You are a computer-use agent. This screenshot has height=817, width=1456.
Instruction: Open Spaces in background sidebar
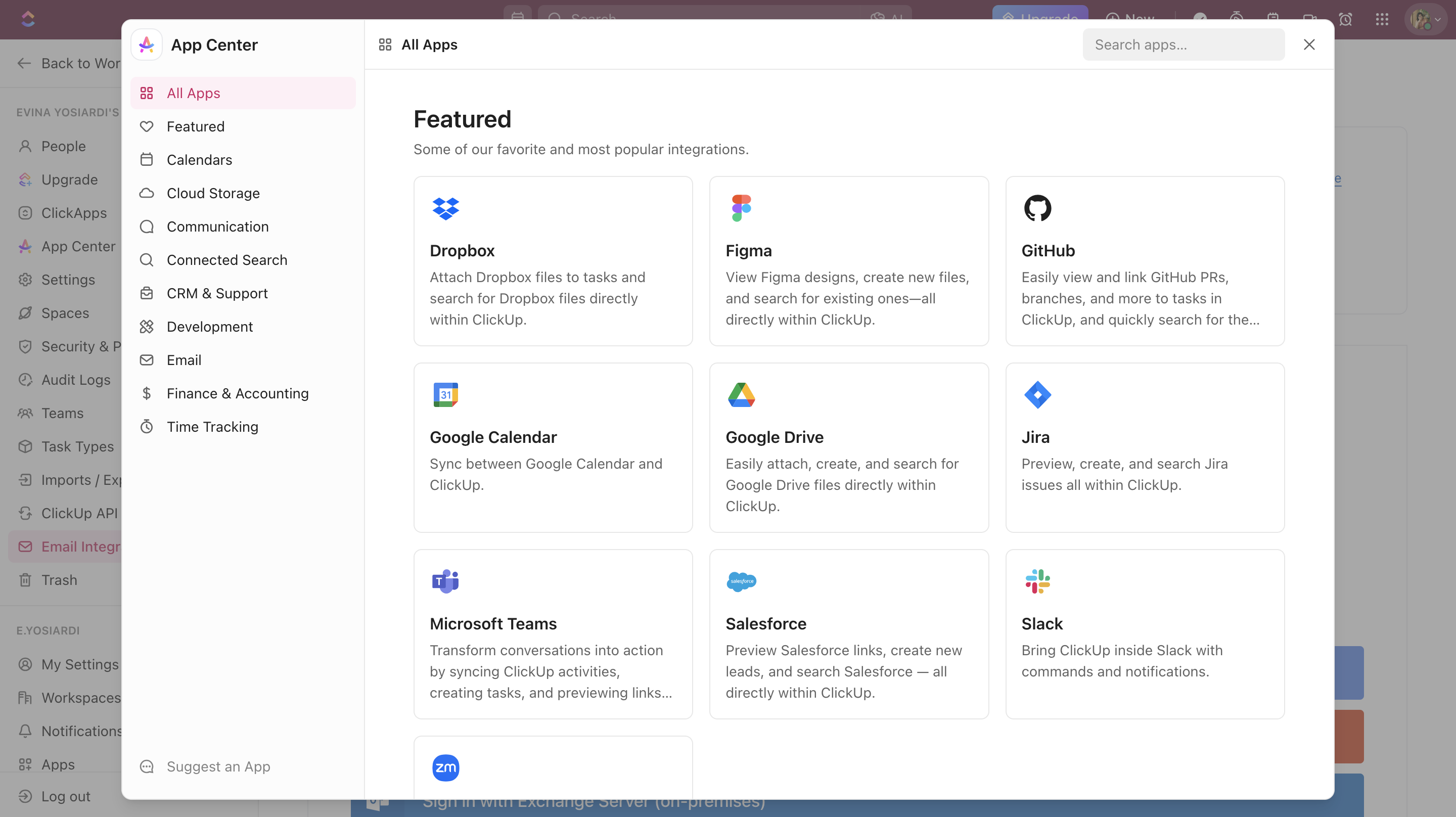65,313
